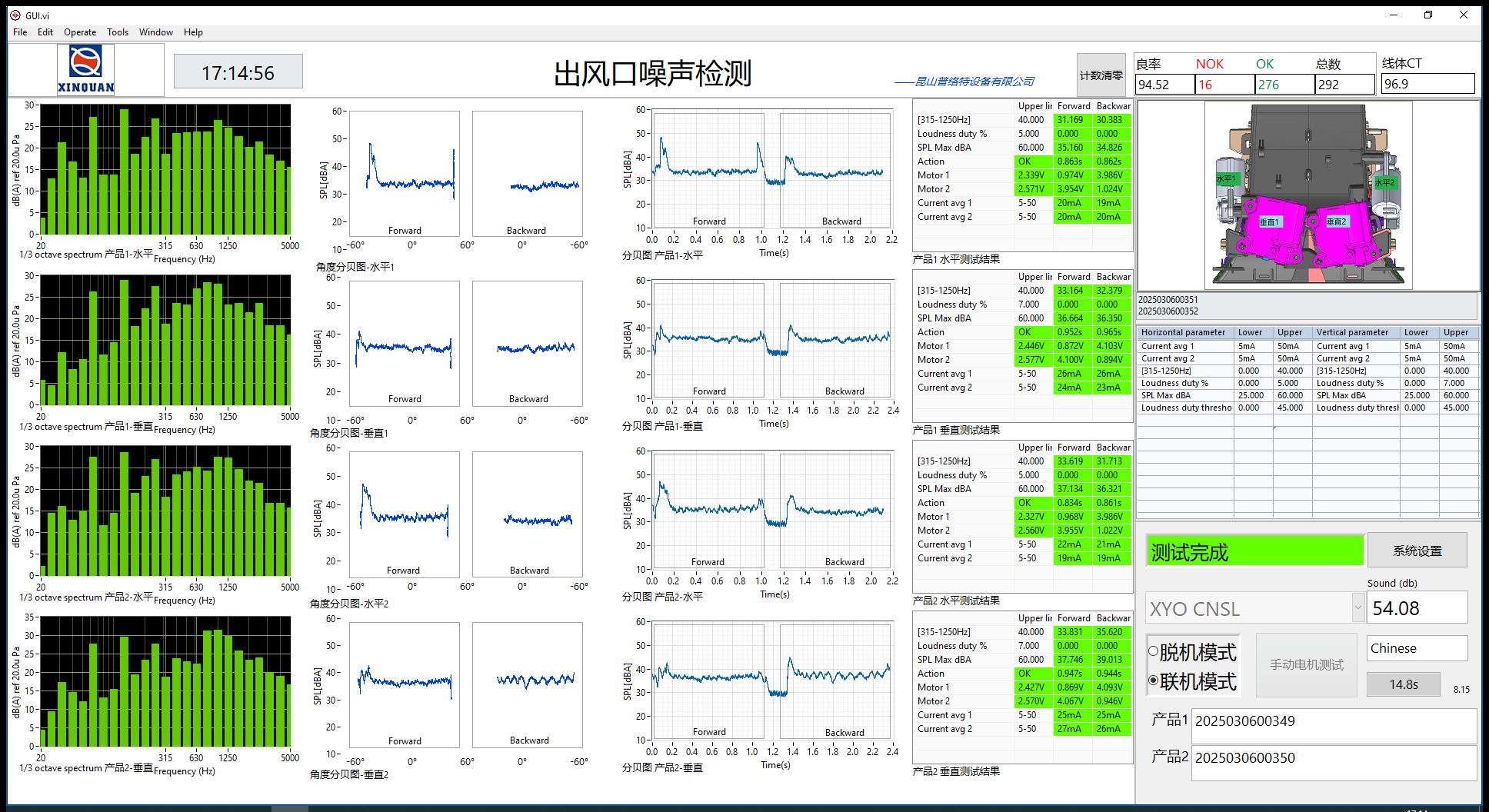Click the 垂直1 magenta actuator label
Screen dimensions: 1489x812
tap(1268, 222)
